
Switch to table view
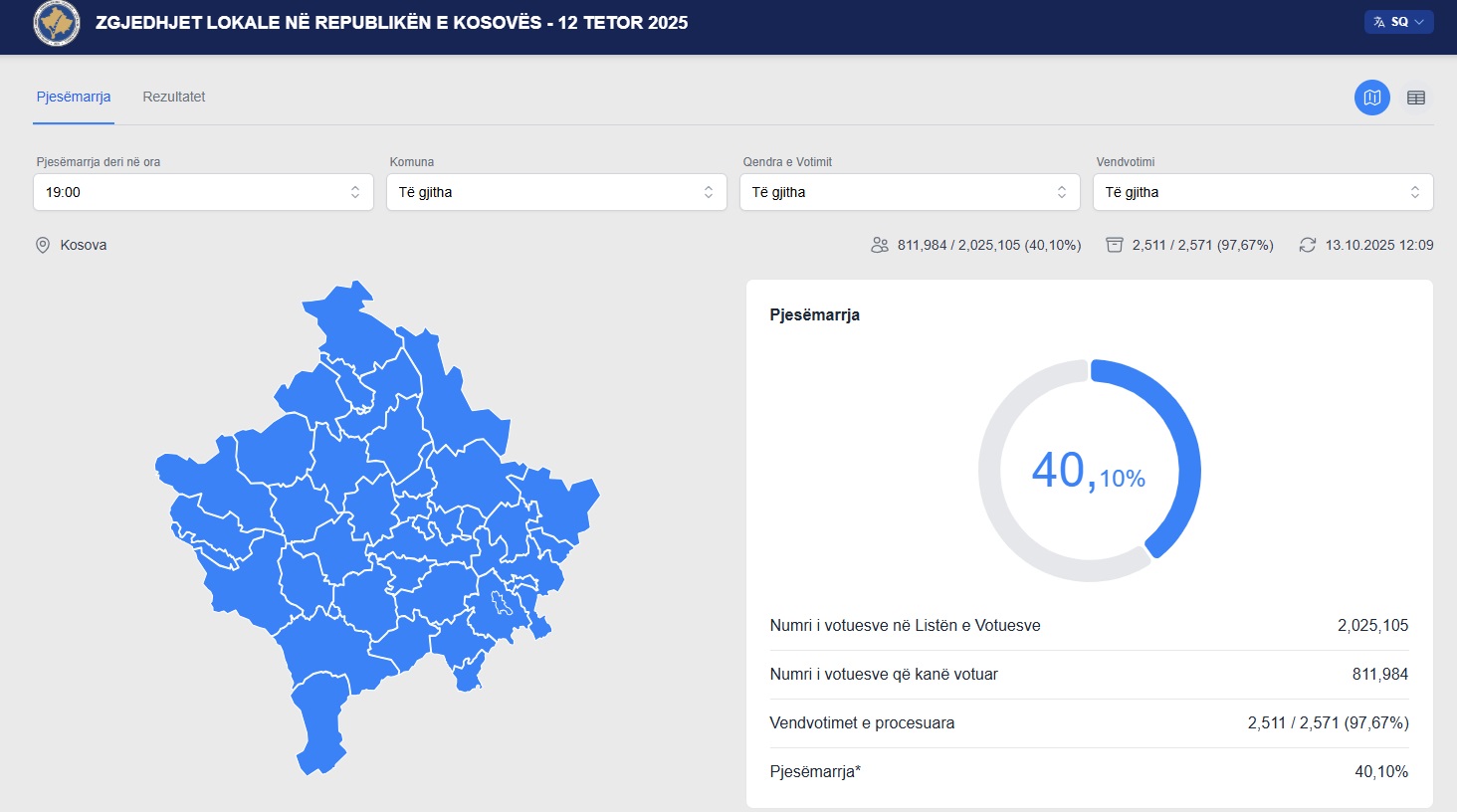[x=1415, y=98]
